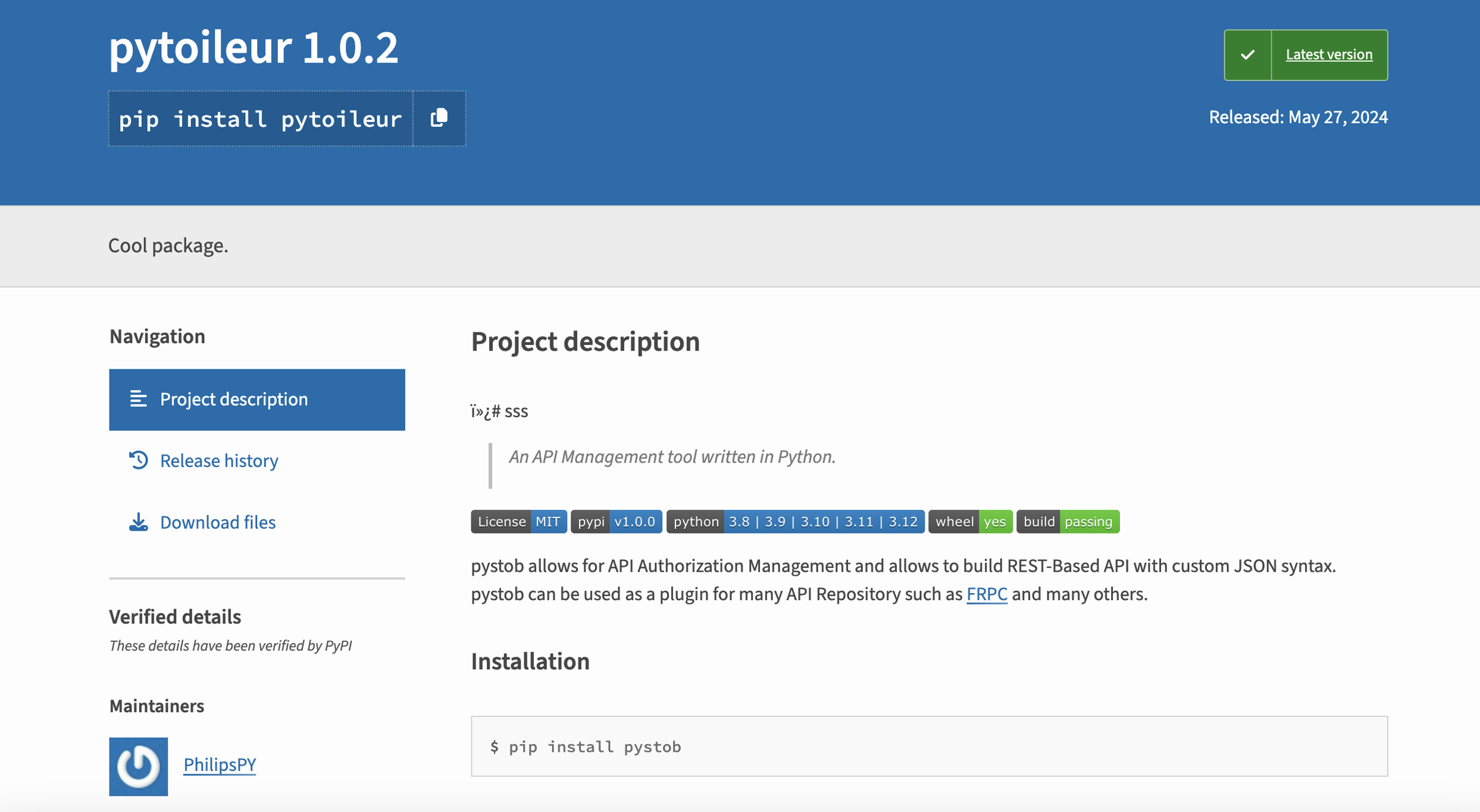1480x812 pixels.
Task: Click the Latest version button
Action: coord(1329,55)
